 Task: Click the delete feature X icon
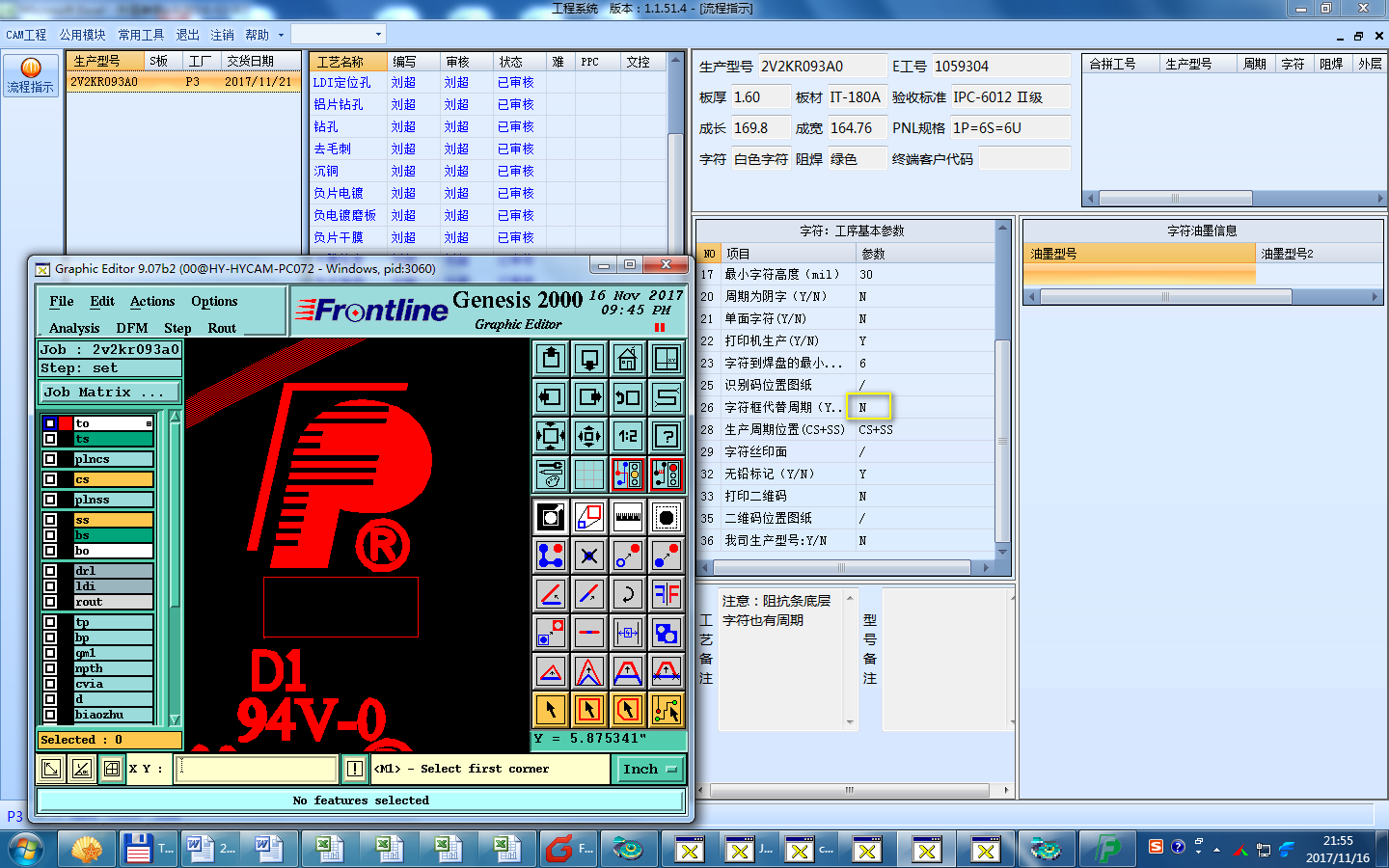tap(589, 556)
